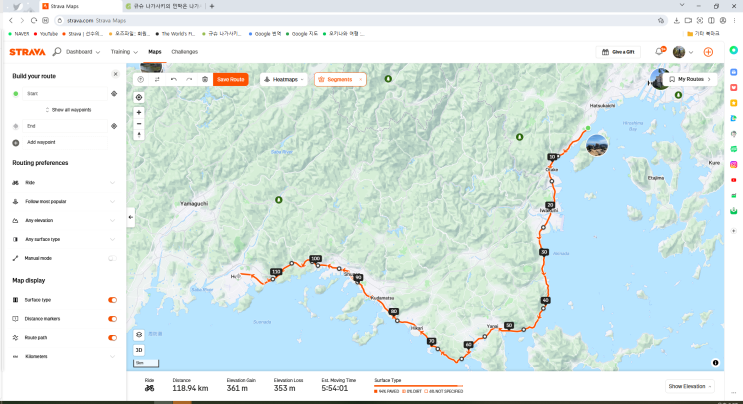
Task: Open browser downloads icon
Action: click(677, 20)
